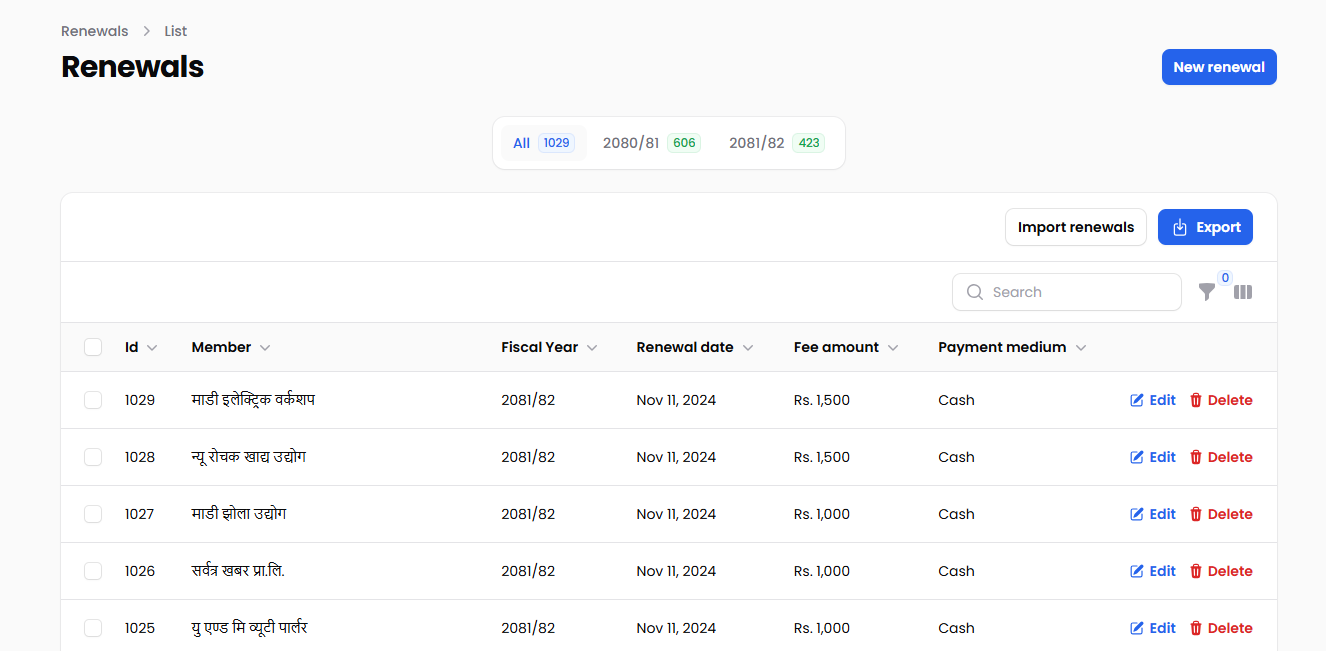
Task: Switch to the 2080/81 tab
Action: coord(651,143)
